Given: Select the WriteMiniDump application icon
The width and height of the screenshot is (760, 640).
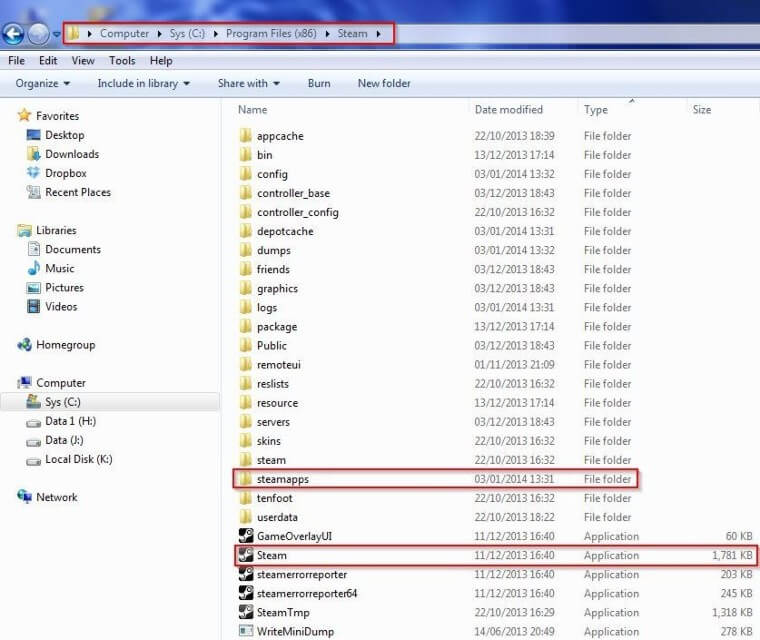Looking at the screenshot, I should click(x=246, y=631).
